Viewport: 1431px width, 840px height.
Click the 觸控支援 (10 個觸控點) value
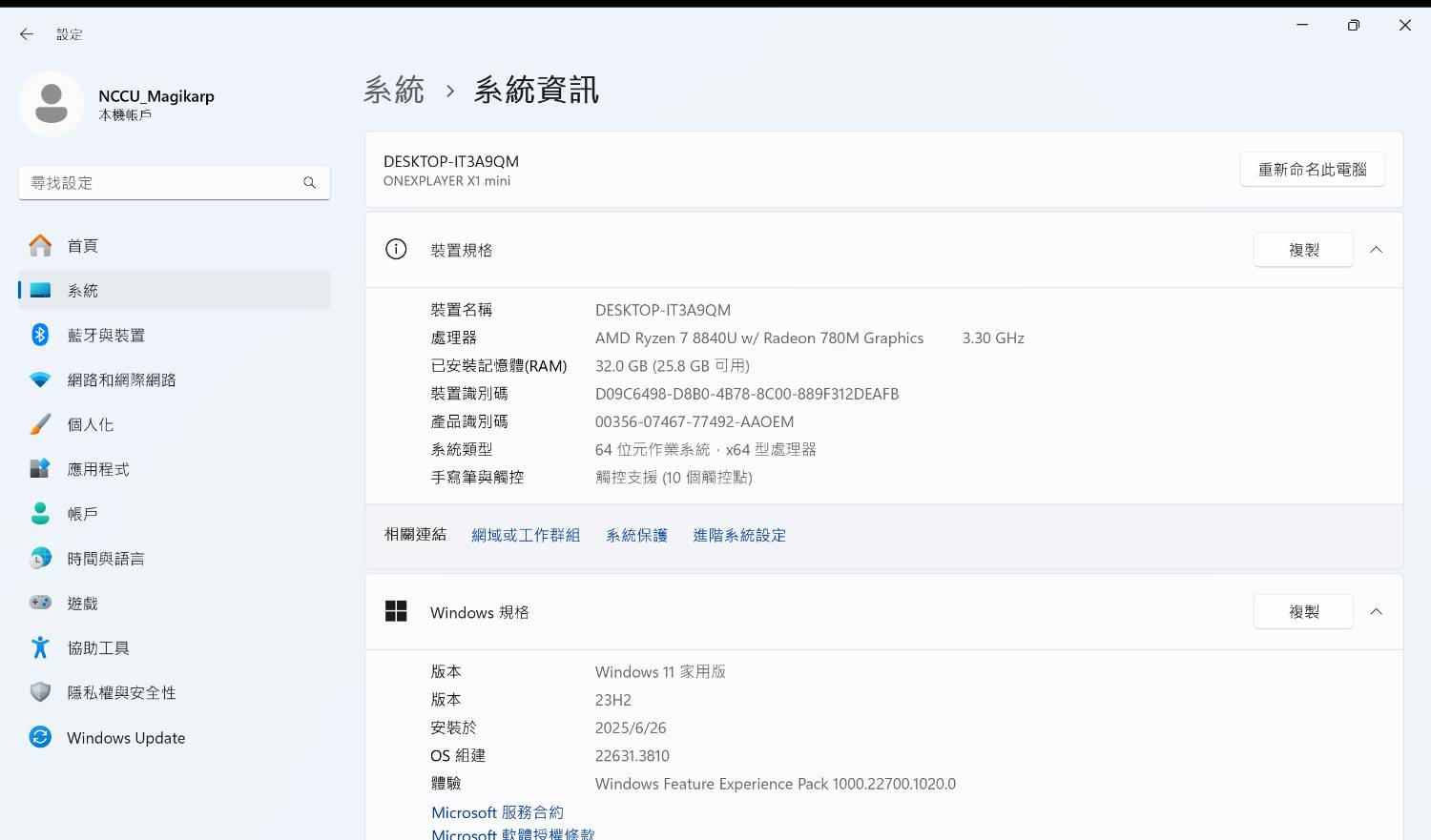[x=674, y=477]
